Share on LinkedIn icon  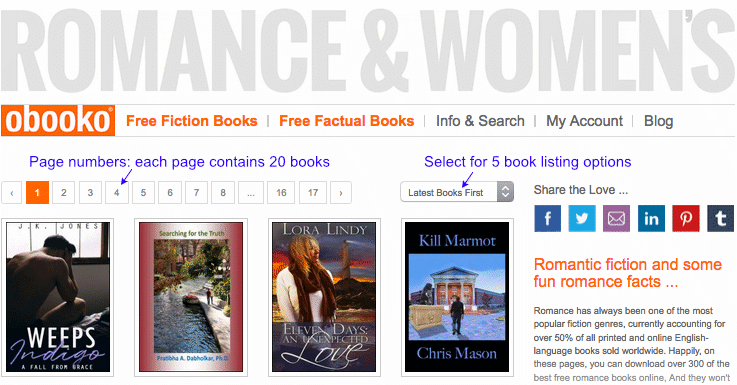(651, 219)
